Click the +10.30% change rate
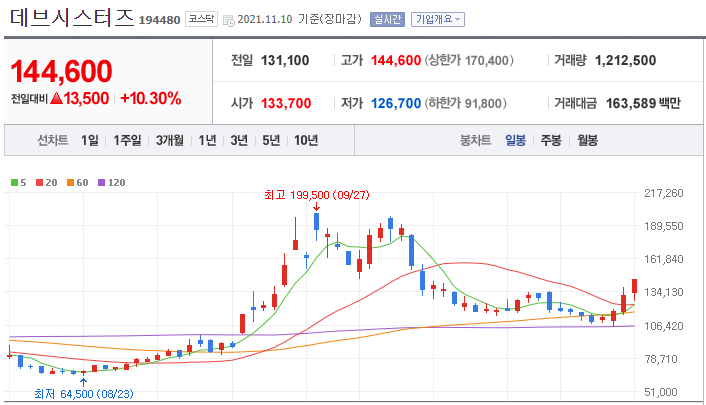This screenshot has width=706, height=405. (x=151, y=98)
